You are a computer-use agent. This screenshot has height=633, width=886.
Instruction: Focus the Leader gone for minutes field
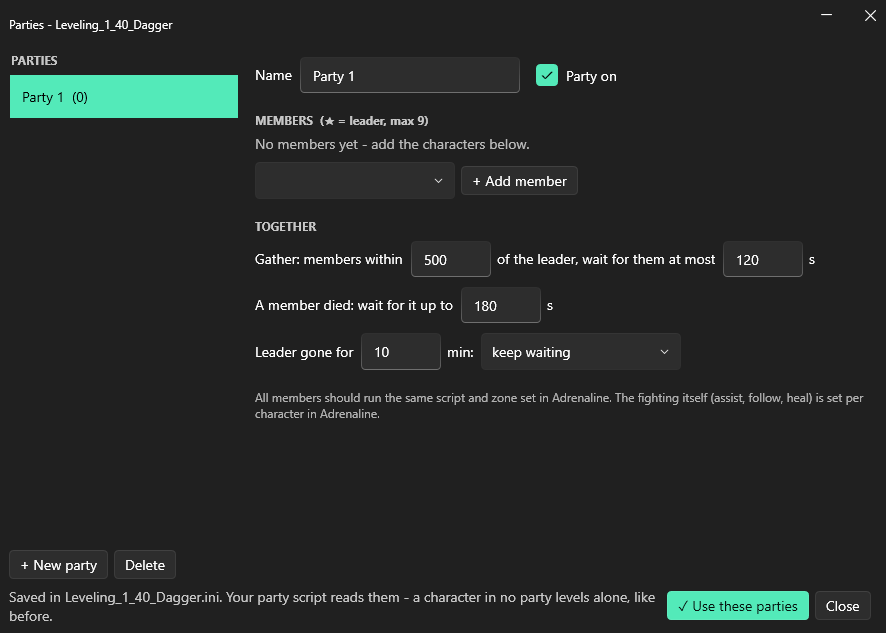pos(401,352)
